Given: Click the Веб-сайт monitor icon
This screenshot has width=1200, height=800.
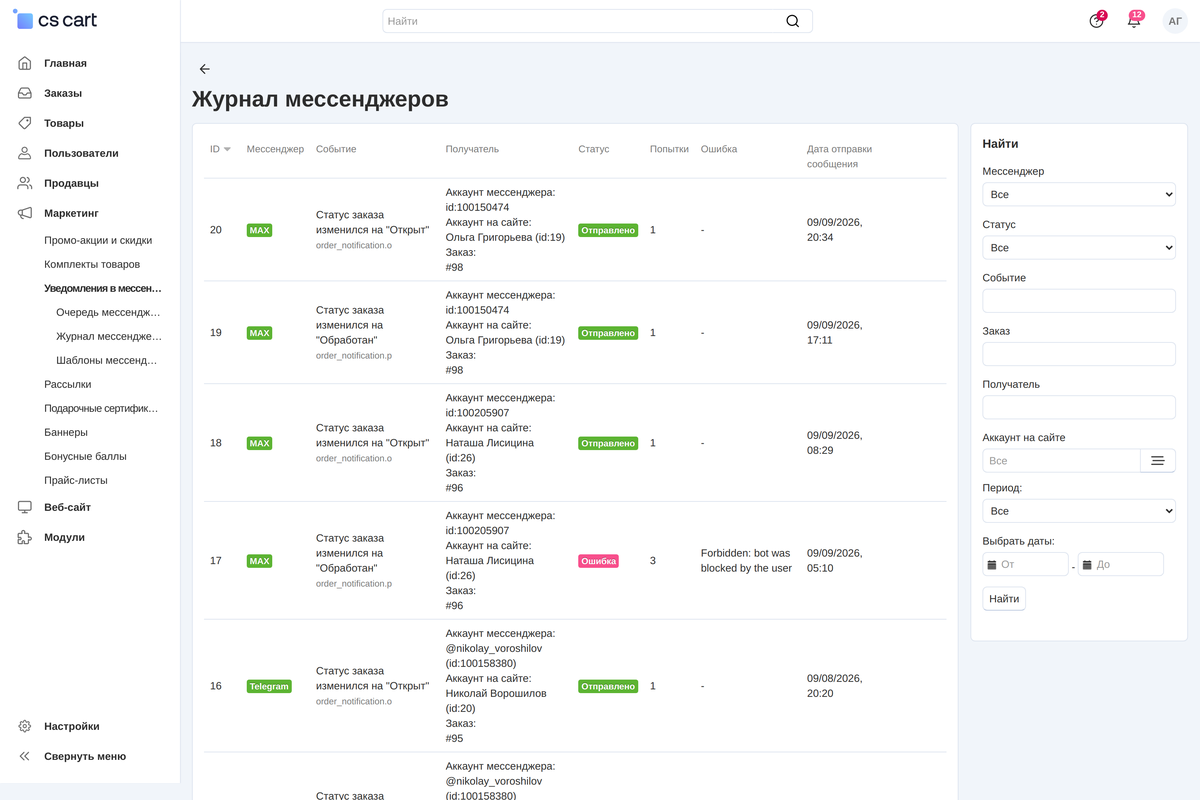Looking at the screenshot, I should click(25, 507).
